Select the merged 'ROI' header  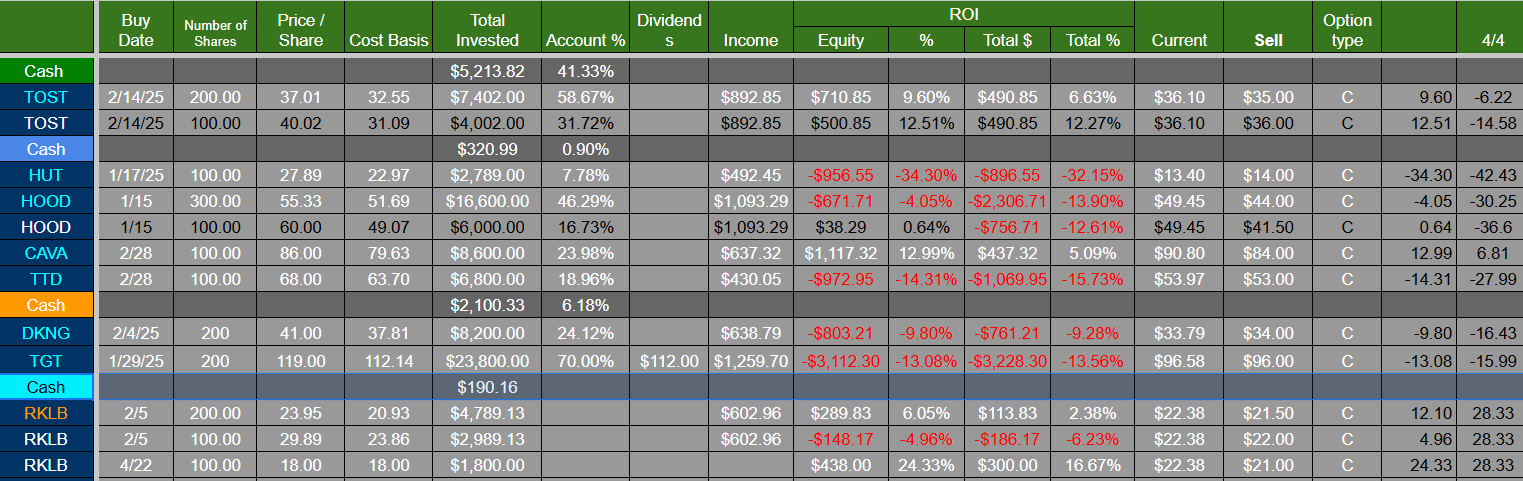(x=964, y=15)
